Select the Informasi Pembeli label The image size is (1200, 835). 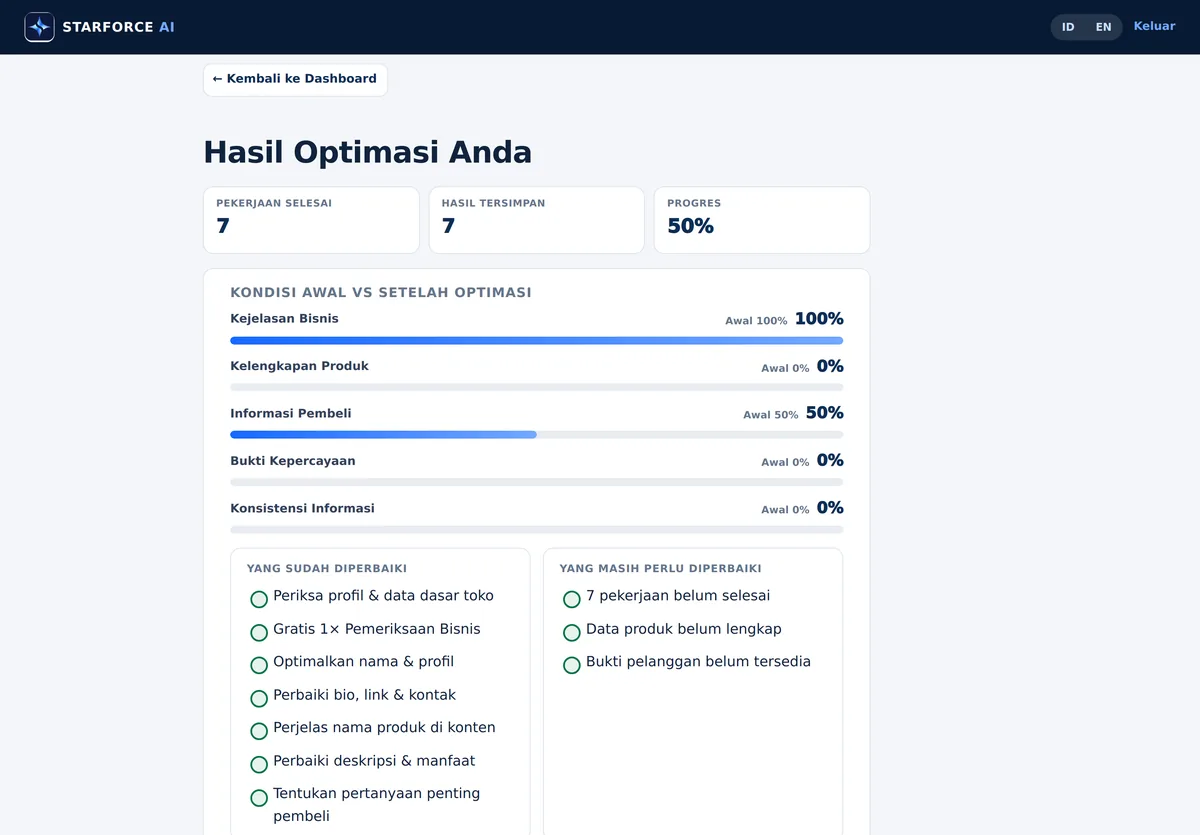290,413
